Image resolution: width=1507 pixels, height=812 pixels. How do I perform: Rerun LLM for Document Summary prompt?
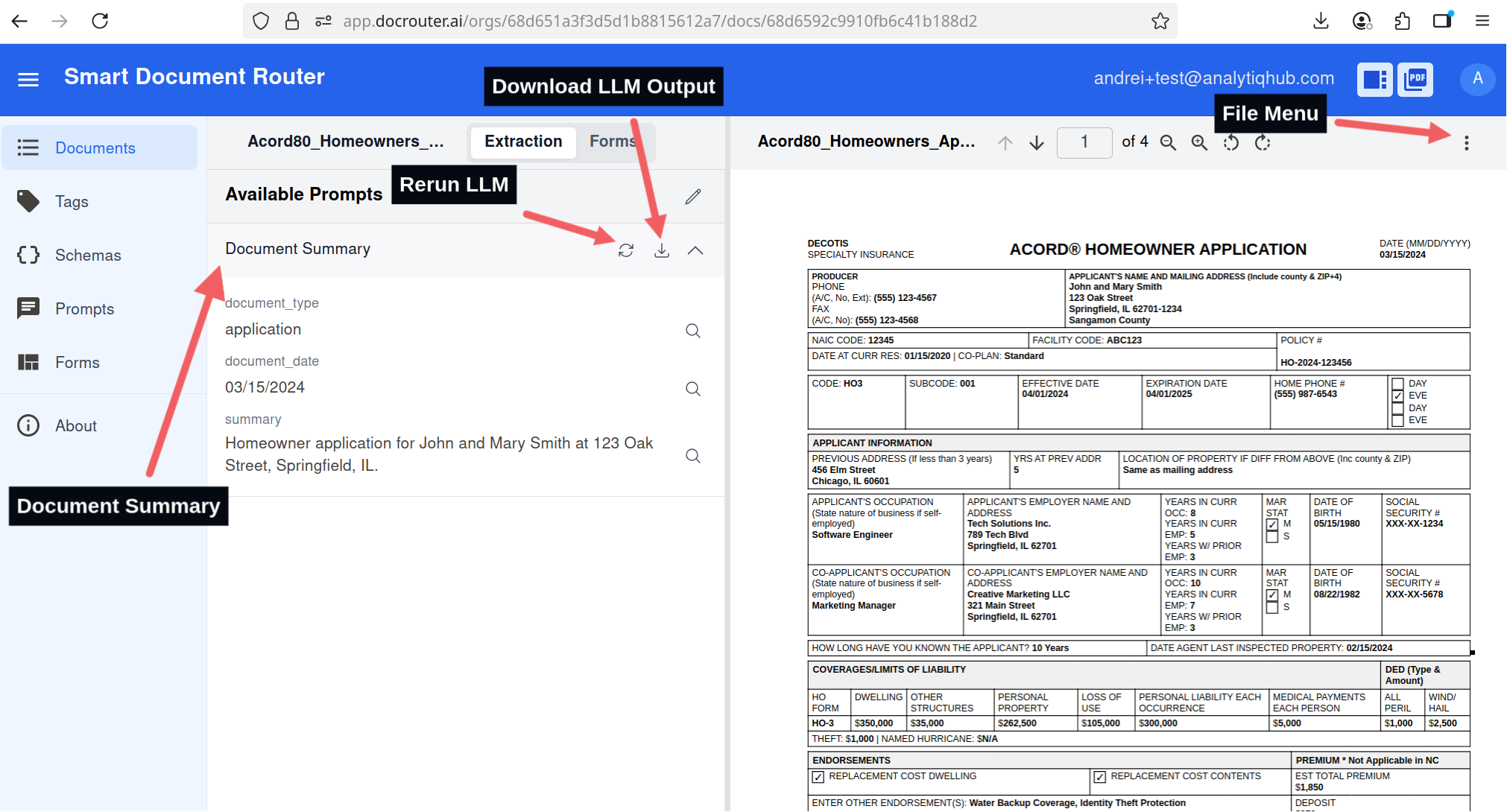pos(625,250)
